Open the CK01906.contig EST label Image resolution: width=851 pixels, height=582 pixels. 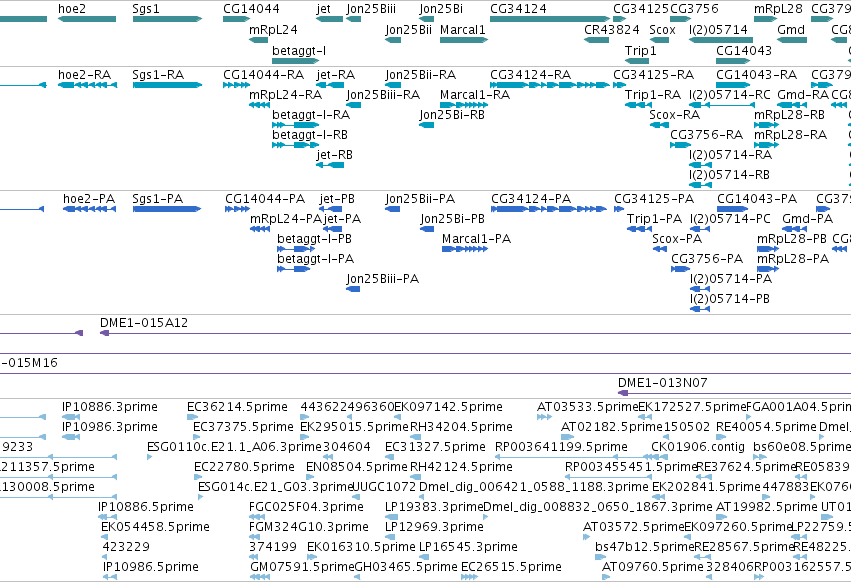click(x=698, y=447)
